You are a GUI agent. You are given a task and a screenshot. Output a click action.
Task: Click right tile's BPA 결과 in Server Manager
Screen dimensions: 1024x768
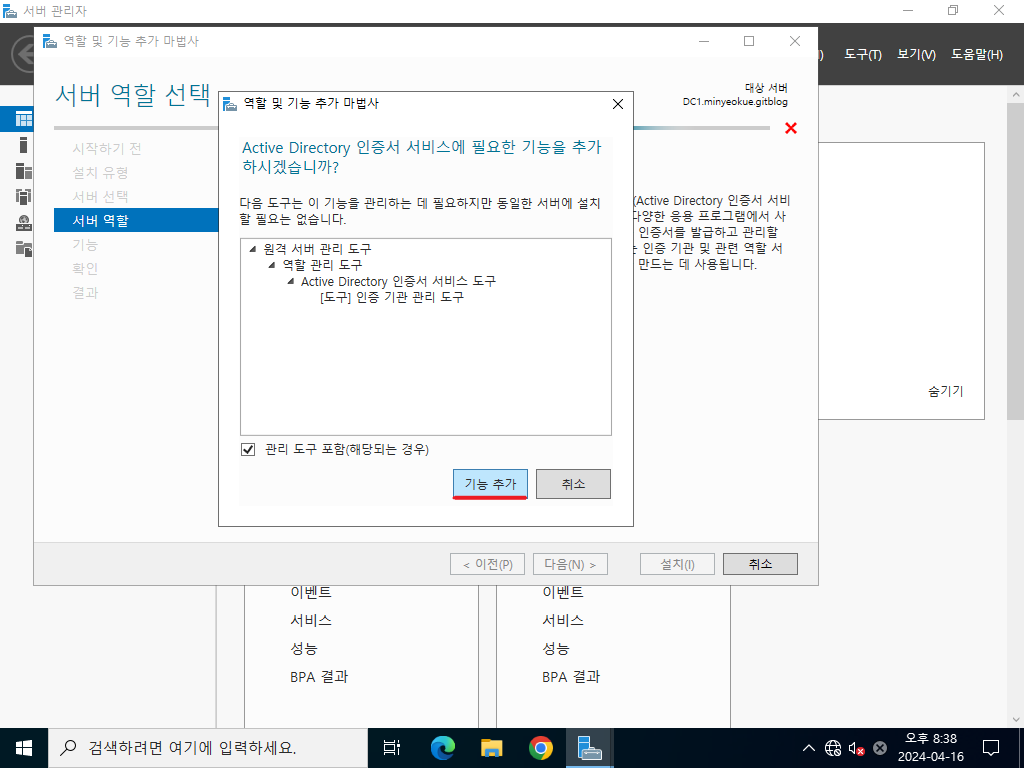point(571,677)
